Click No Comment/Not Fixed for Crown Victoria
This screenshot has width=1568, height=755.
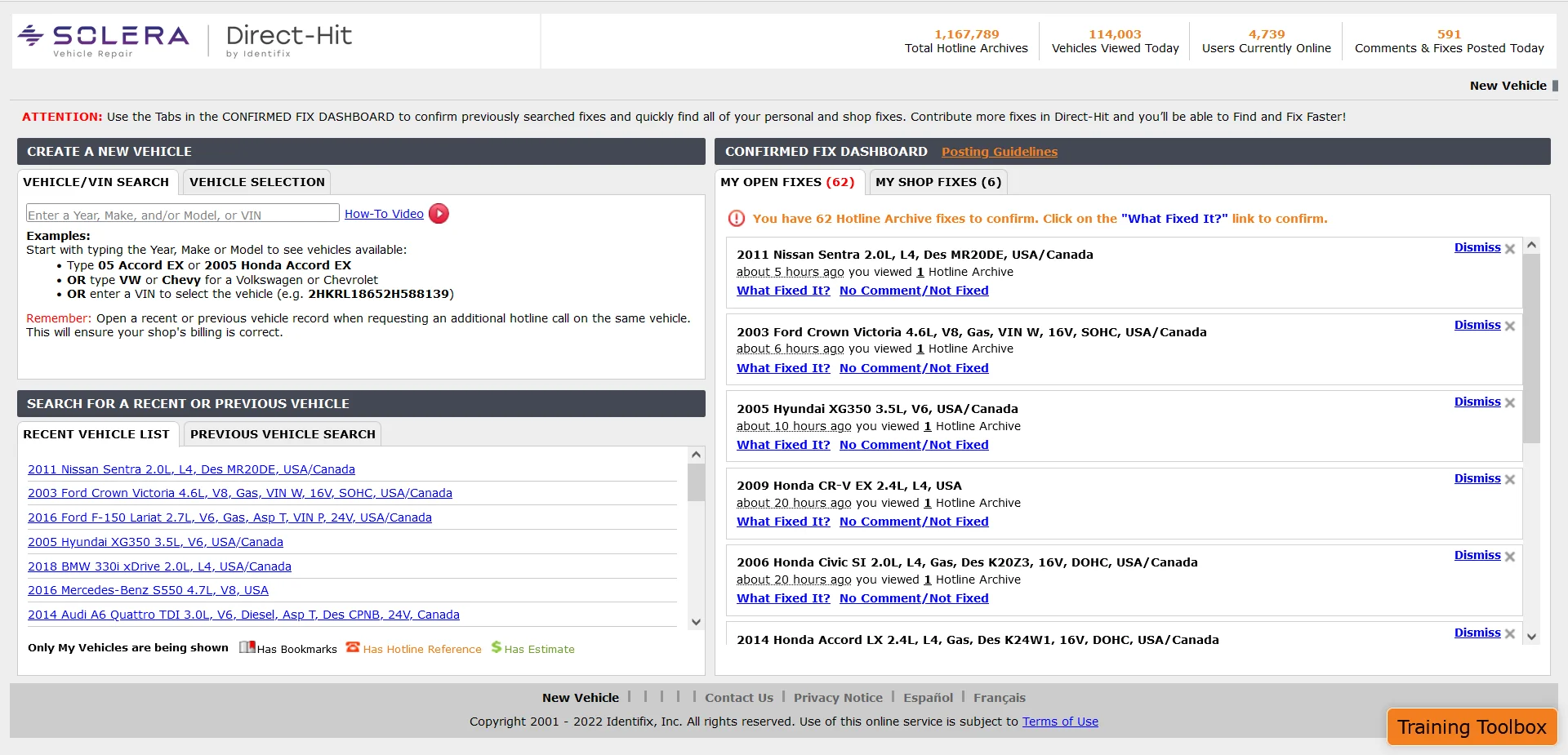point(914,368)
